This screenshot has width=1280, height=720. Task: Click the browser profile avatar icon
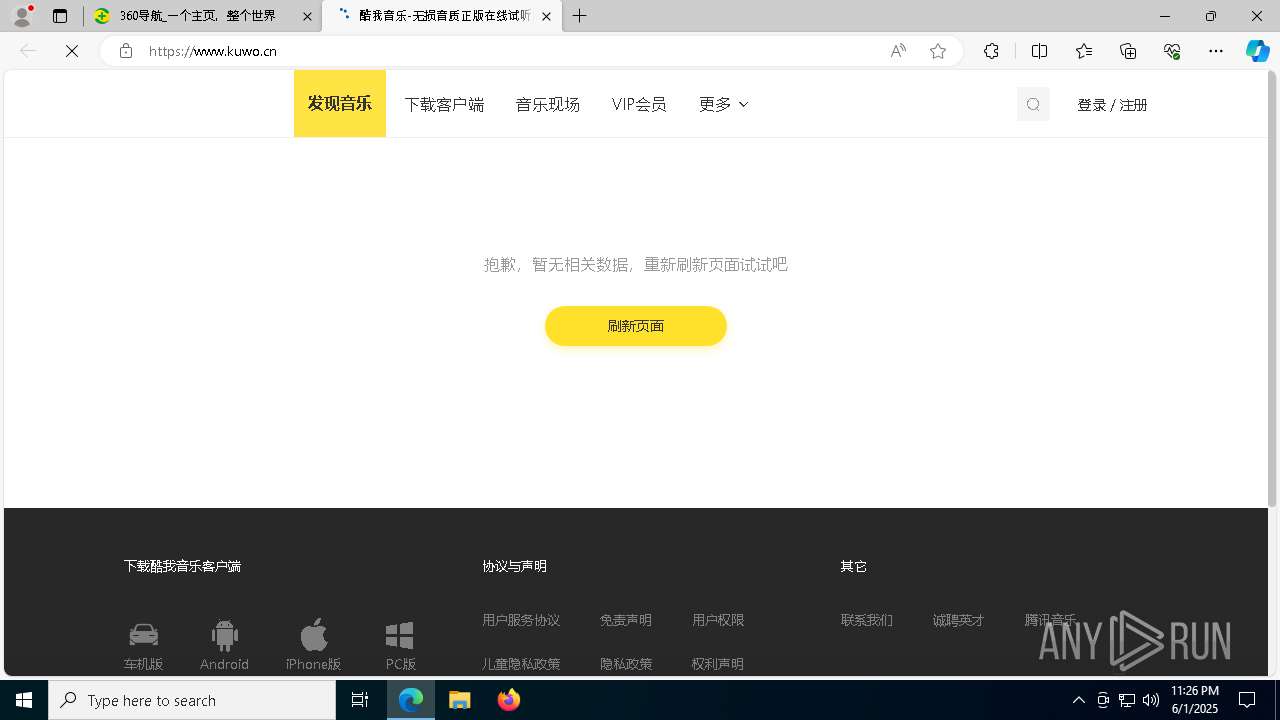22,16
